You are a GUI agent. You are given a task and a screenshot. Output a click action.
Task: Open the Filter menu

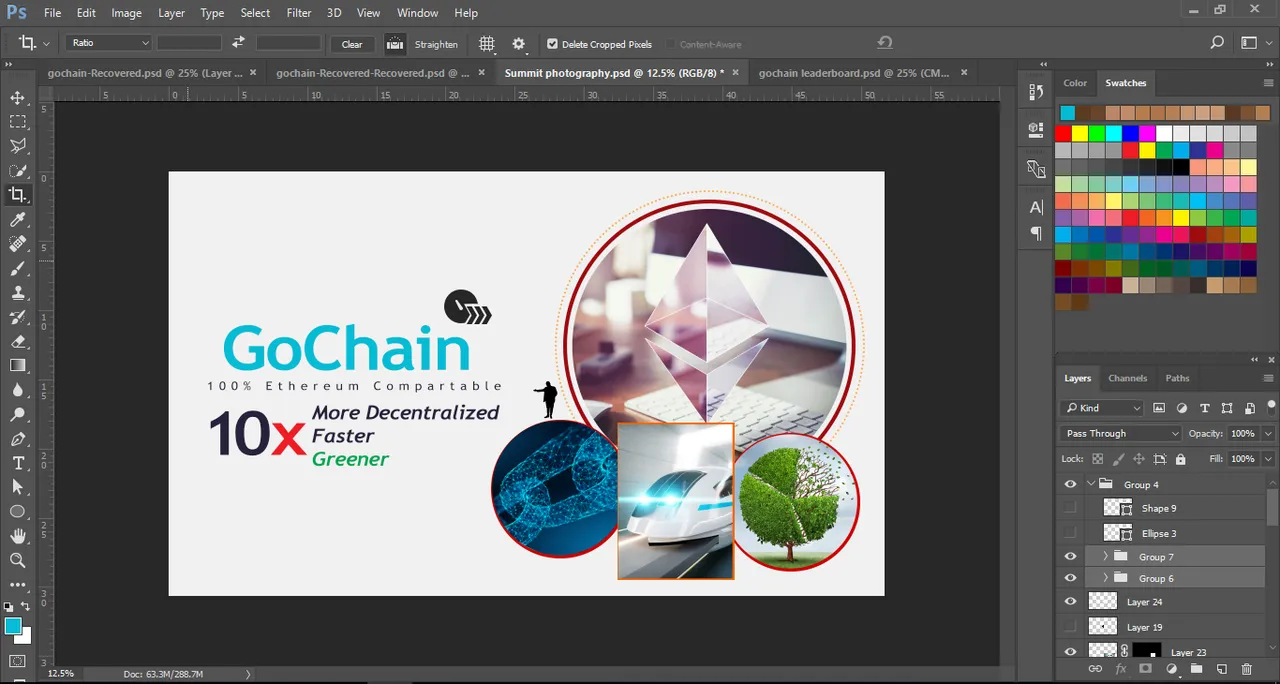point(299,13)
